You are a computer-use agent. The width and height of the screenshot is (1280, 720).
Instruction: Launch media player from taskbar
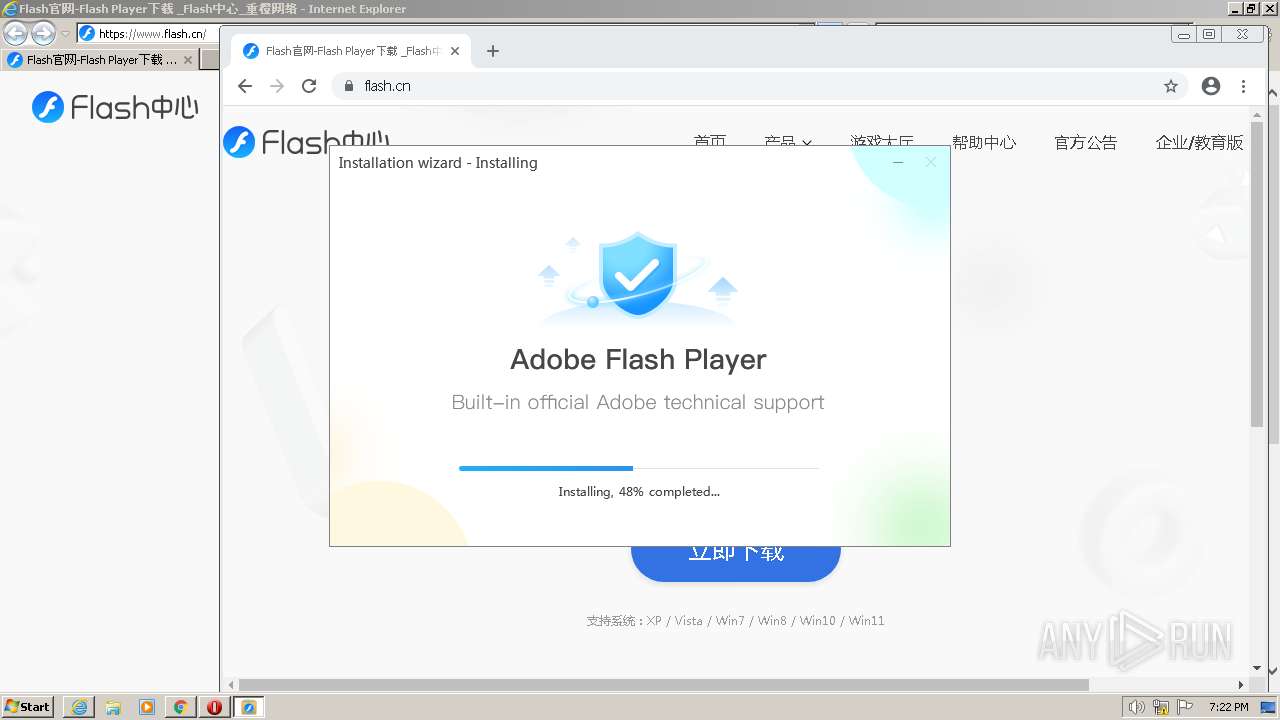tap(147, 707)
